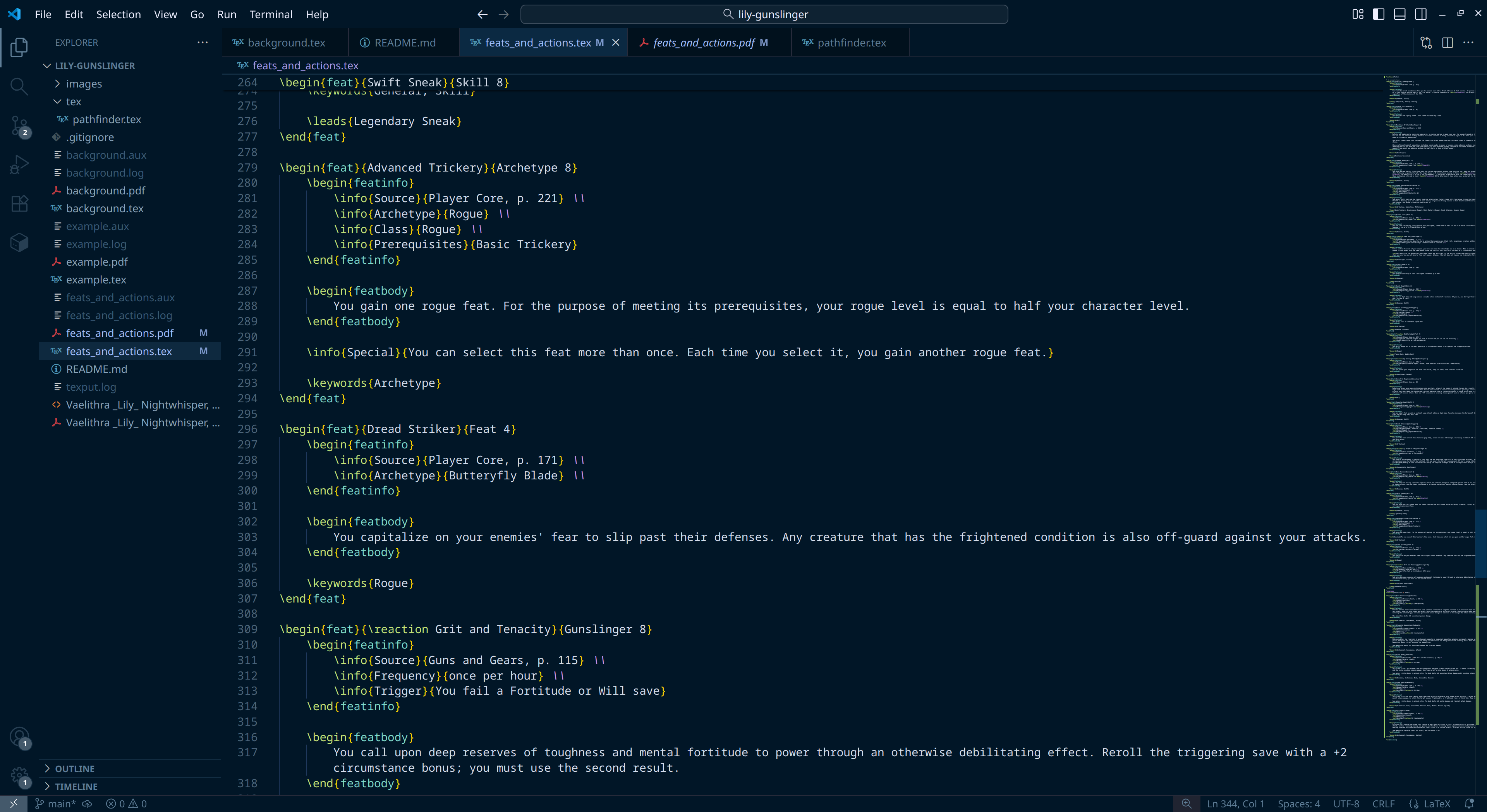Open the Manage gear settings icon
The image size is (1487, 812).
coord(19,775)
